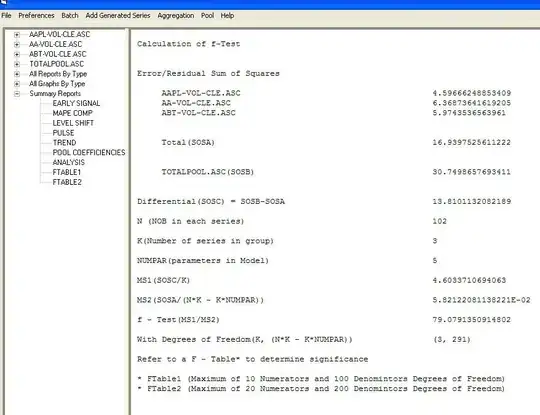The image size is (540, 415).
Task: Click the value 13.8101132082189
Action: pyautogui.click(x=472, y=201)
